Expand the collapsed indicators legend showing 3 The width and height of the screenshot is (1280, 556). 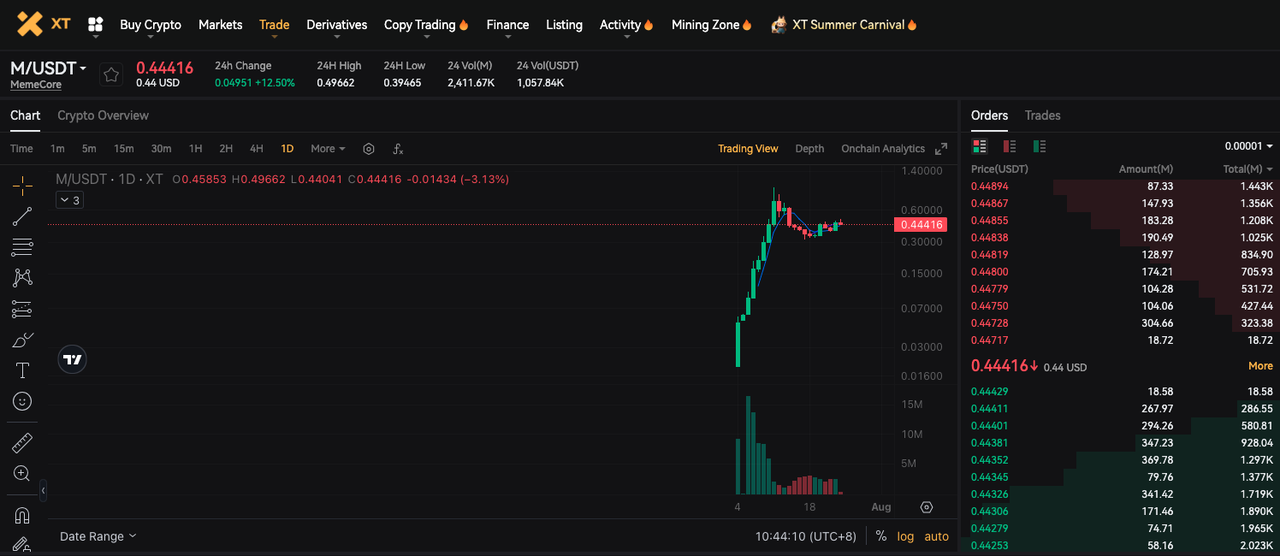[x=69, y=201]
